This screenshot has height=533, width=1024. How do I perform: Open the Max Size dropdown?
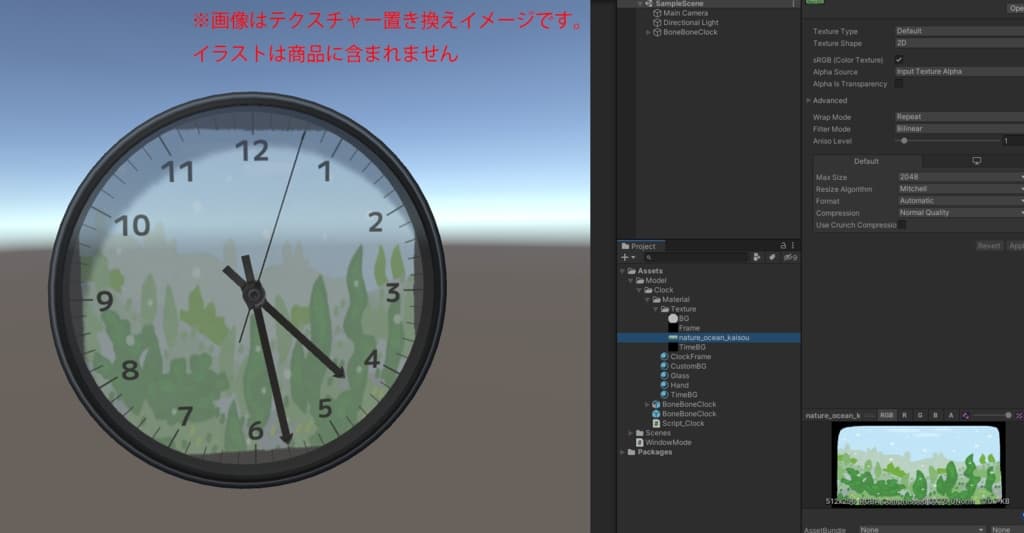(961, 177)
